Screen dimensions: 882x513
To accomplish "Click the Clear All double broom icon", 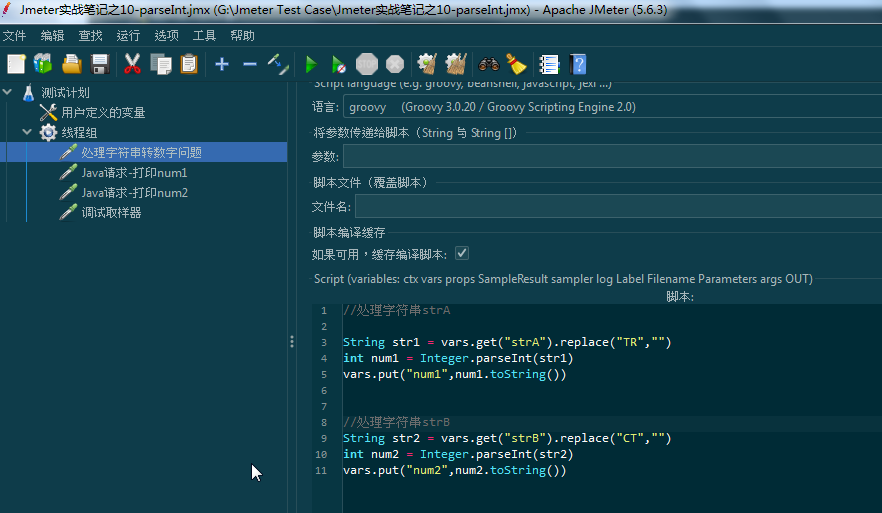I will pyautogui.click(x=456, y=64).
